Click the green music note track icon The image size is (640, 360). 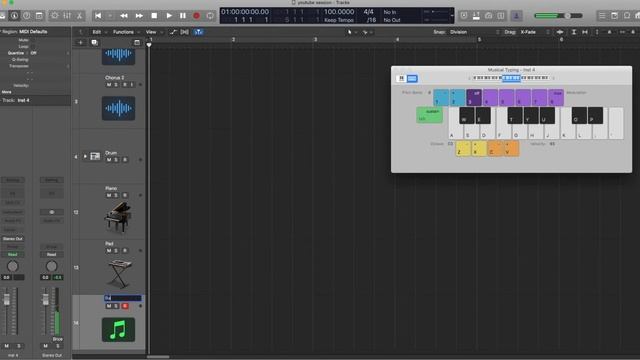point(118,329)
